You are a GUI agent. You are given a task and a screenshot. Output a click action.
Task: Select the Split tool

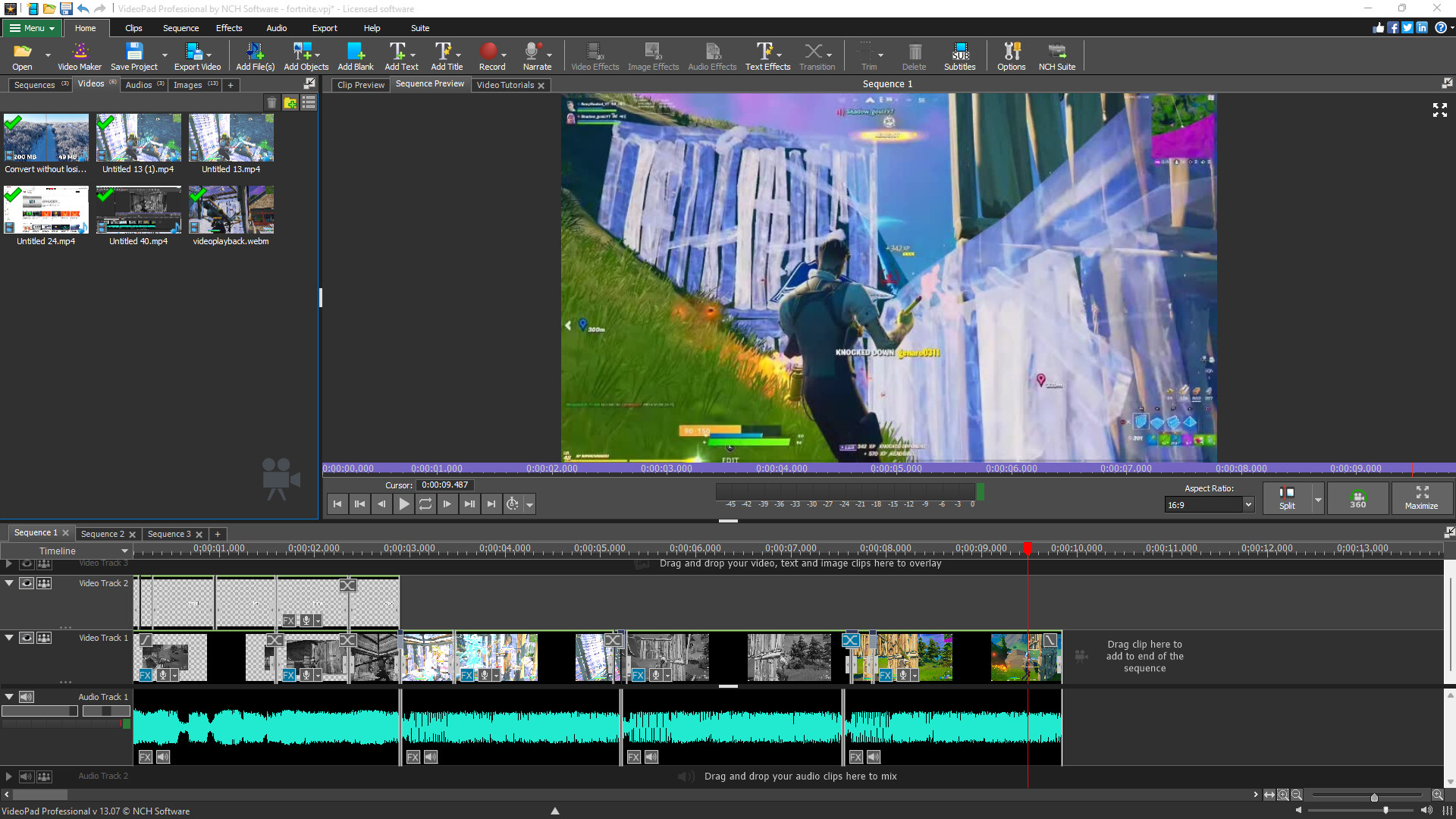[1287, 497]
